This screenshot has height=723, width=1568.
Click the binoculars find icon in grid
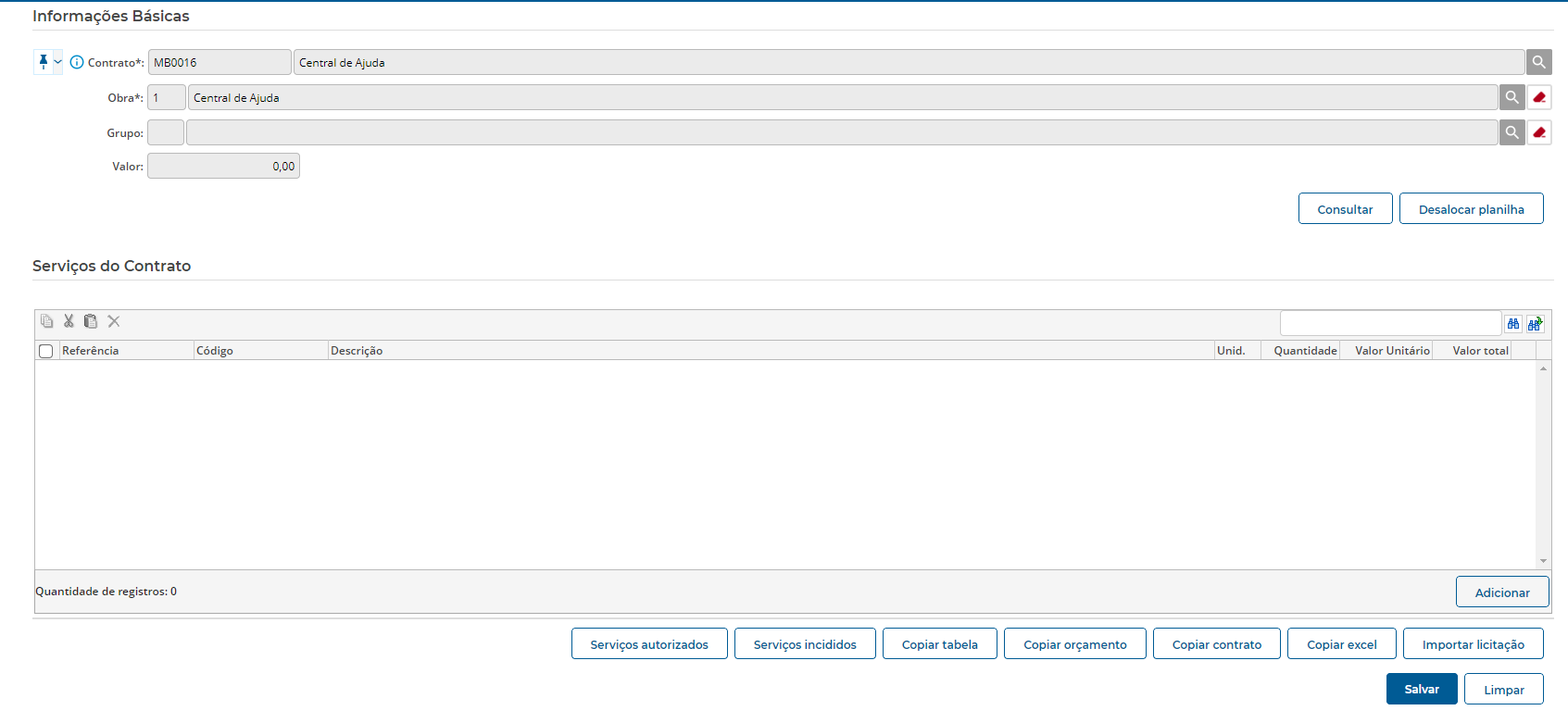pyautogui.click(x=1513, y=323)
